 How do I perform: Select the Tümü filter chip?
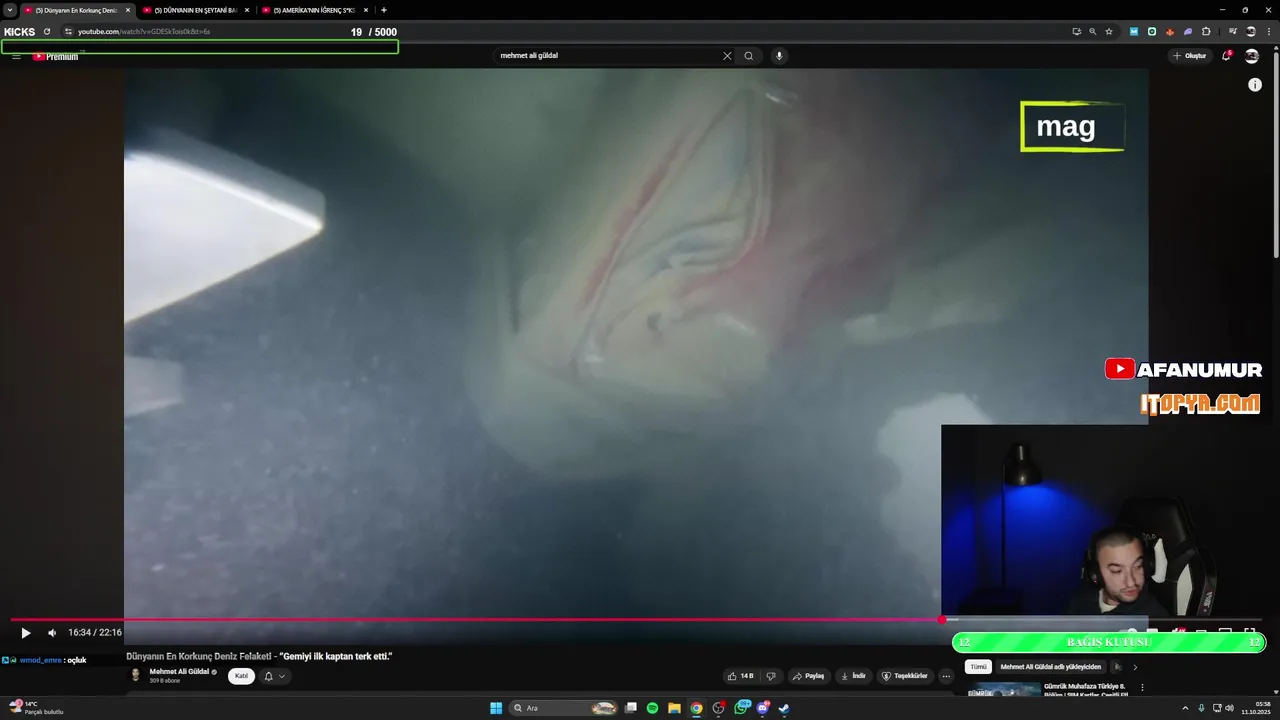(978, 667)
